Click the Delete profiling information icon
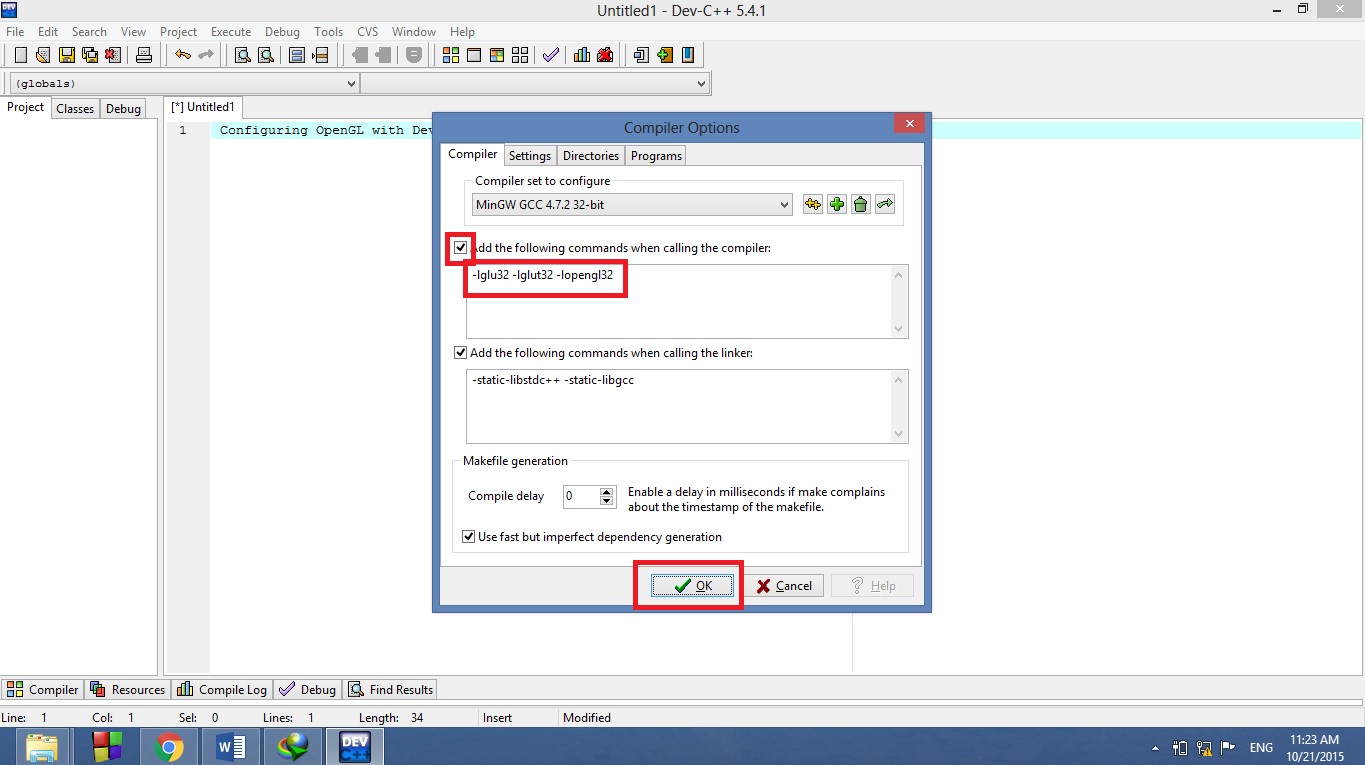1365x765 pixels. point(605,55)
